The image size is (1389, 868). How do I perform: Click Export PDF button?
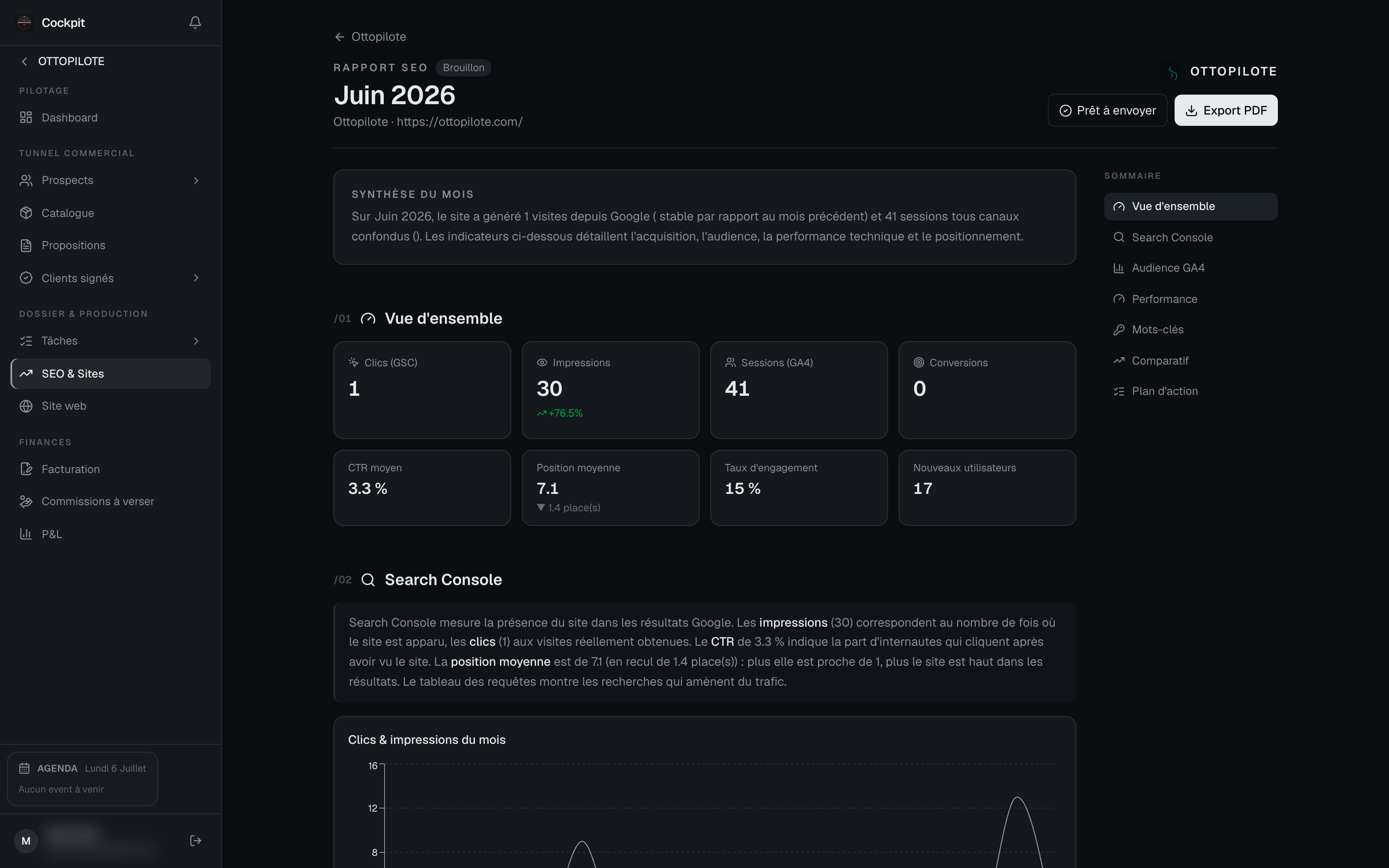pos(1226,110)
